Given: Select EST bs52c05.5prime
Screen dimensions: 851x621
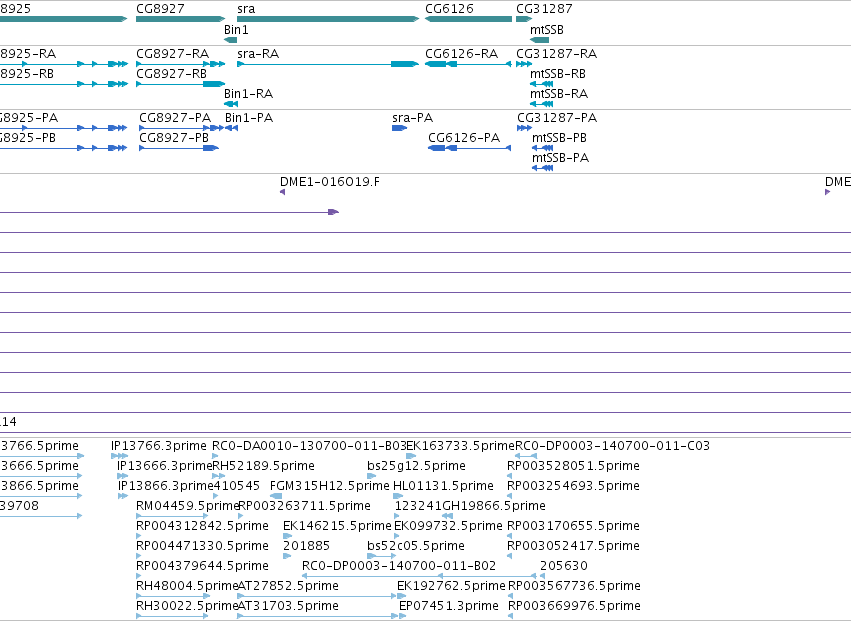Looking at the screenshot, I should click(x=416, y=546).
